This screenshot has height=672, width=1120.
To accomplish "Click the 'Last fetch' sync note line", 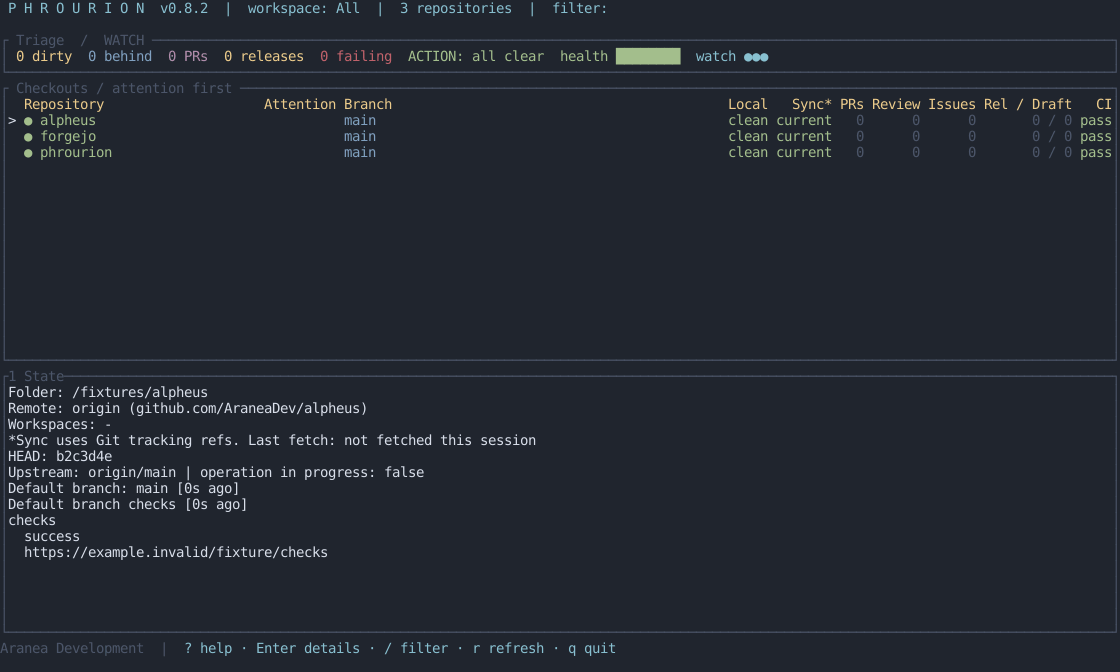I will pos(272,441).
